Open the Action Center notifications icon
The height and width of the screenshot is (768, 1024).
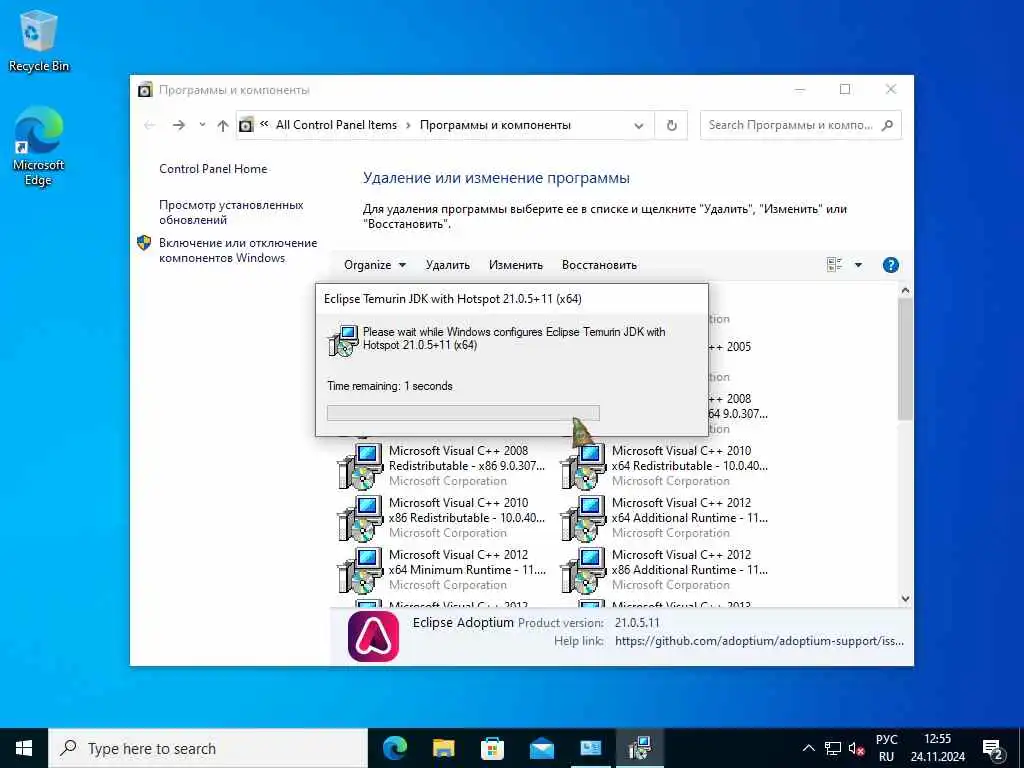993,748
